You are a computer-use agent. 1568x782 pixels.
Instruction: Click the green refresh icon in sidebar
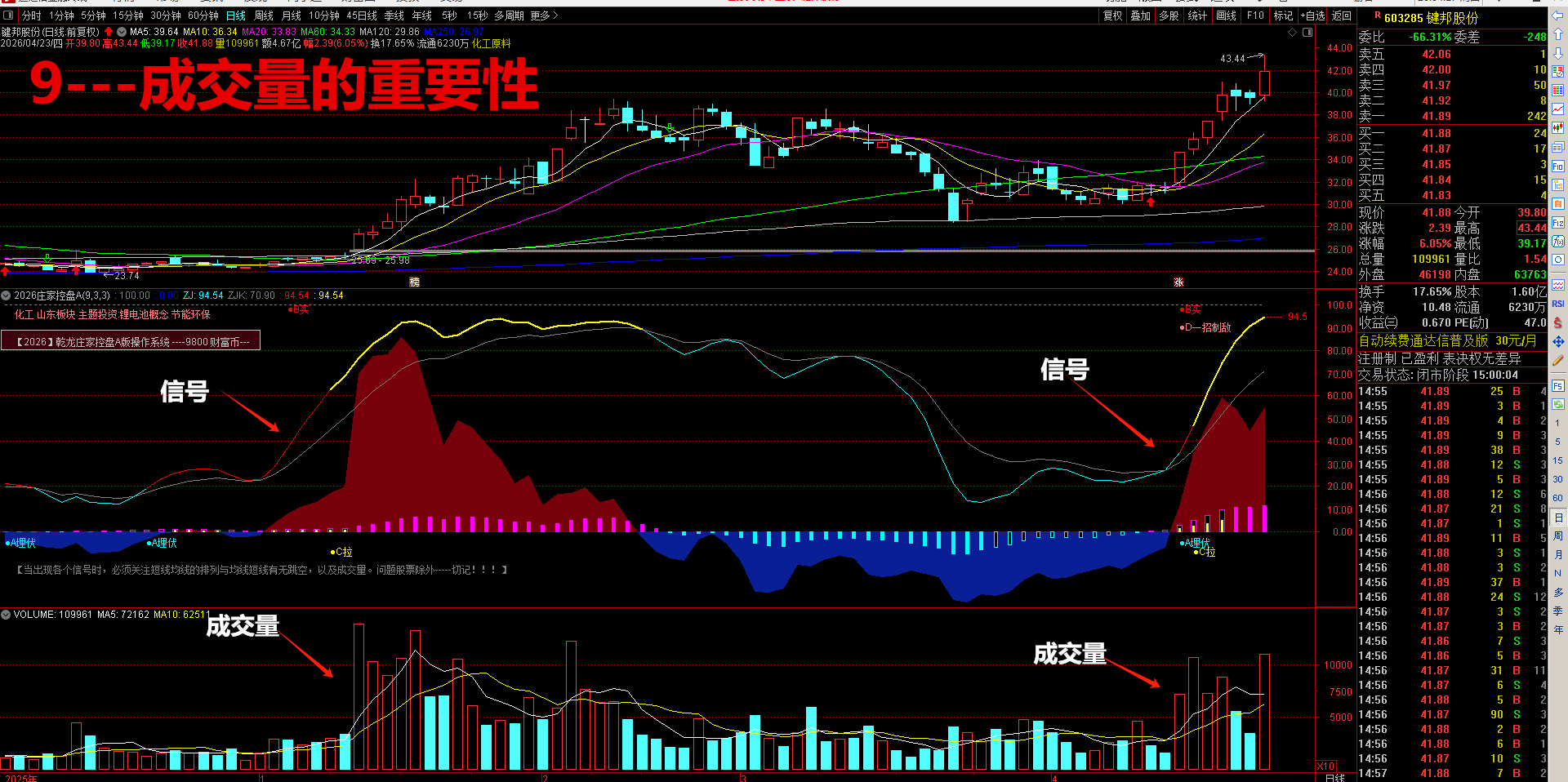pyautogui.click(x=1558, y=404)
